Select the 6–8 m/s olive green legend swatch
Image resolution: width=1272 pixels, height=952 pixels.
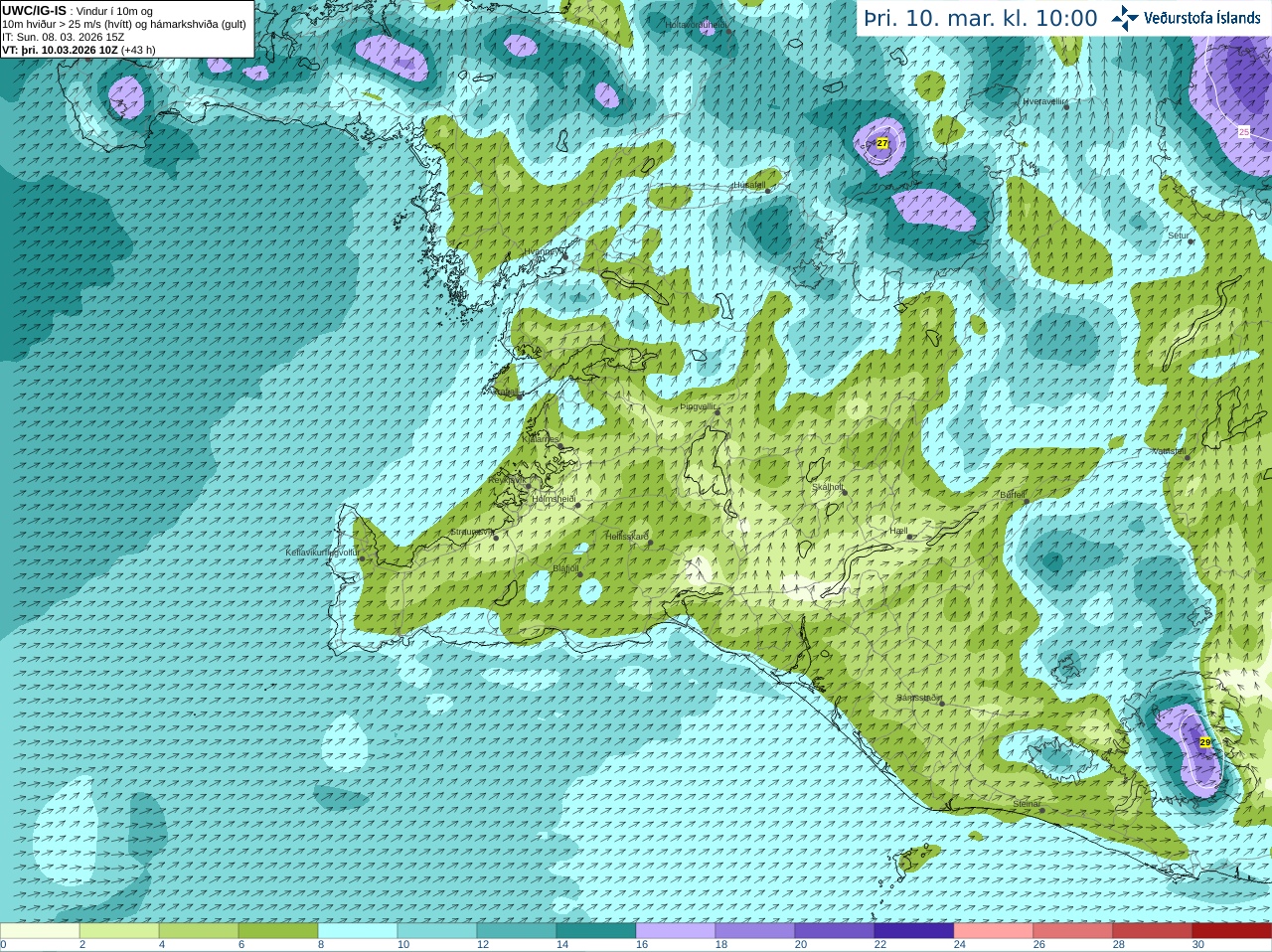click(278, 931)
